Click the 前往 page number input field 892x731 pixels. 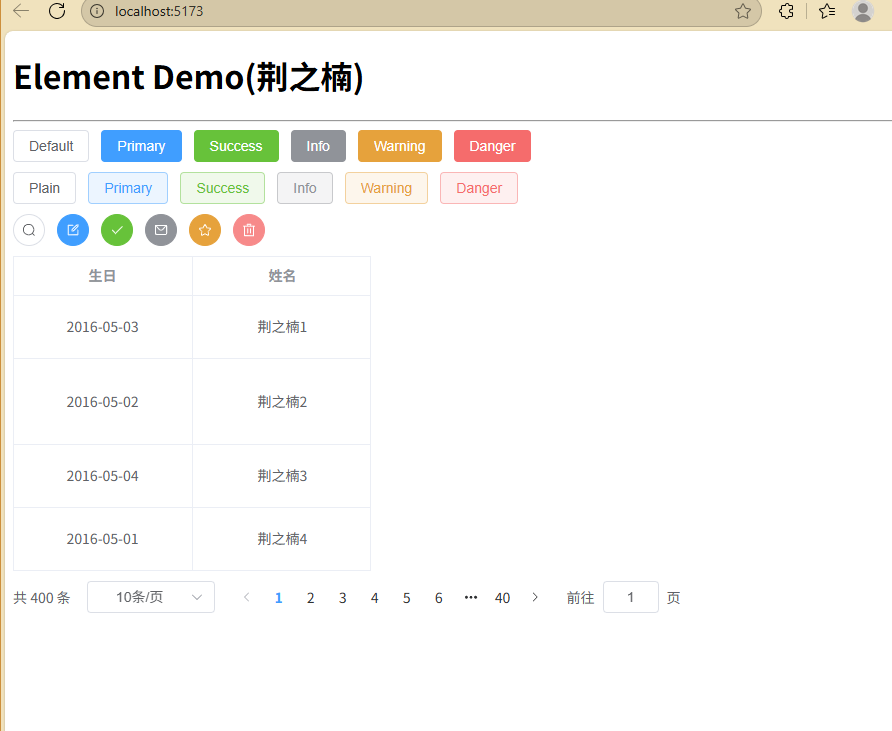[x=631, y=597]
